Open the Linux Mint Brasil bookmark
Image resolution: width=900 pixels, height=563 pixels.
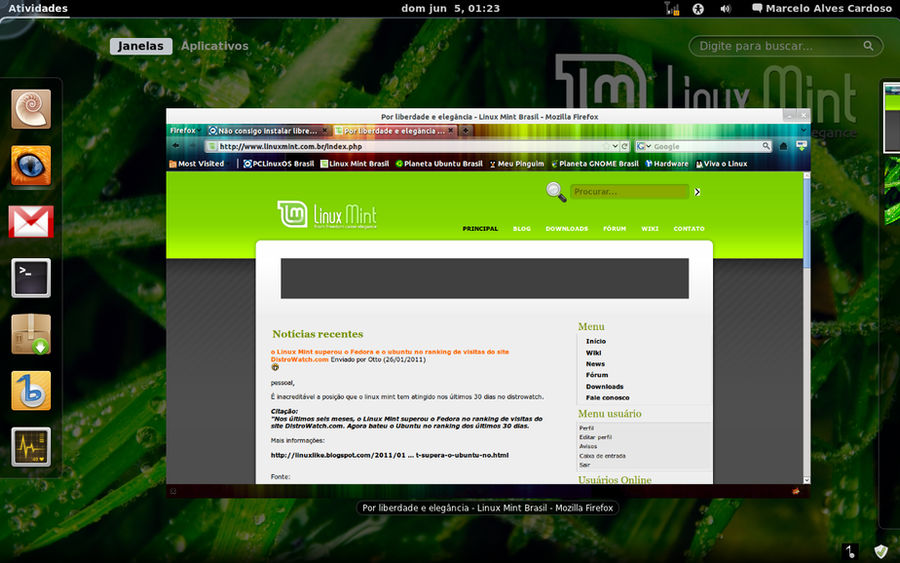click(354, 164)
